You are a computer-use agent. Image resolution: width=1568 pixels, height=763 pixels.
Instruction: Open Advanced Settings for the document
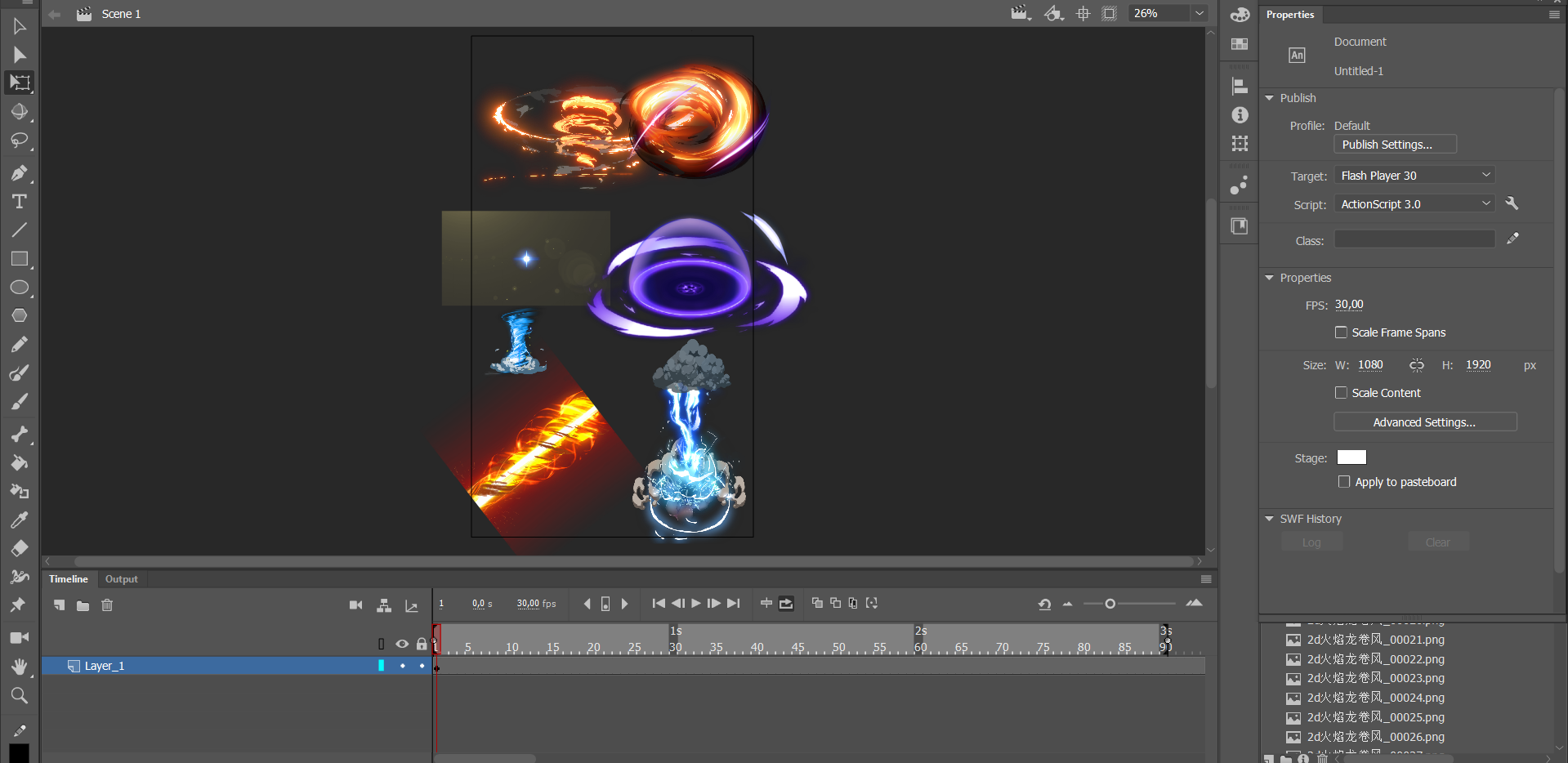1424,422
